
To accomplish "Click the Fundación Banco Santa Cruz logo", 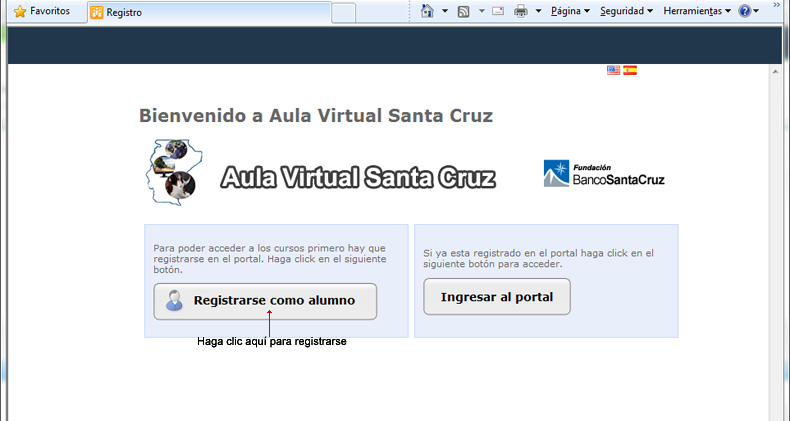I will pos(604,173).
